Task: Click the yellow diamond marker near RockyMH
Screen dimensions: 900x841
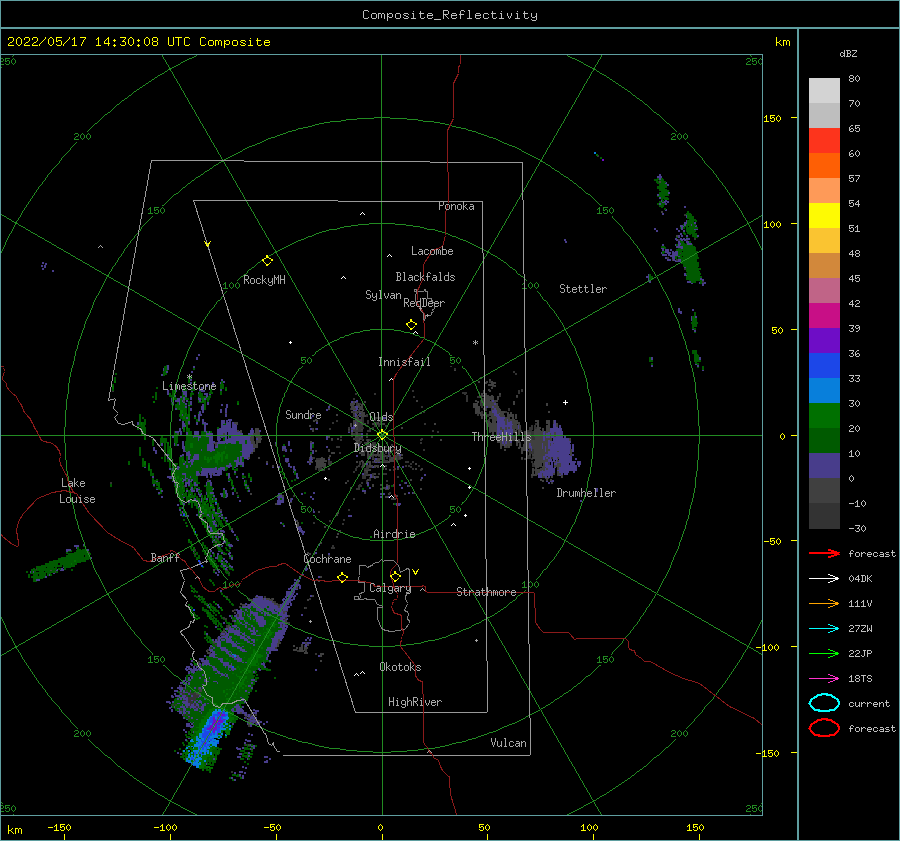Action: point(267,261)
